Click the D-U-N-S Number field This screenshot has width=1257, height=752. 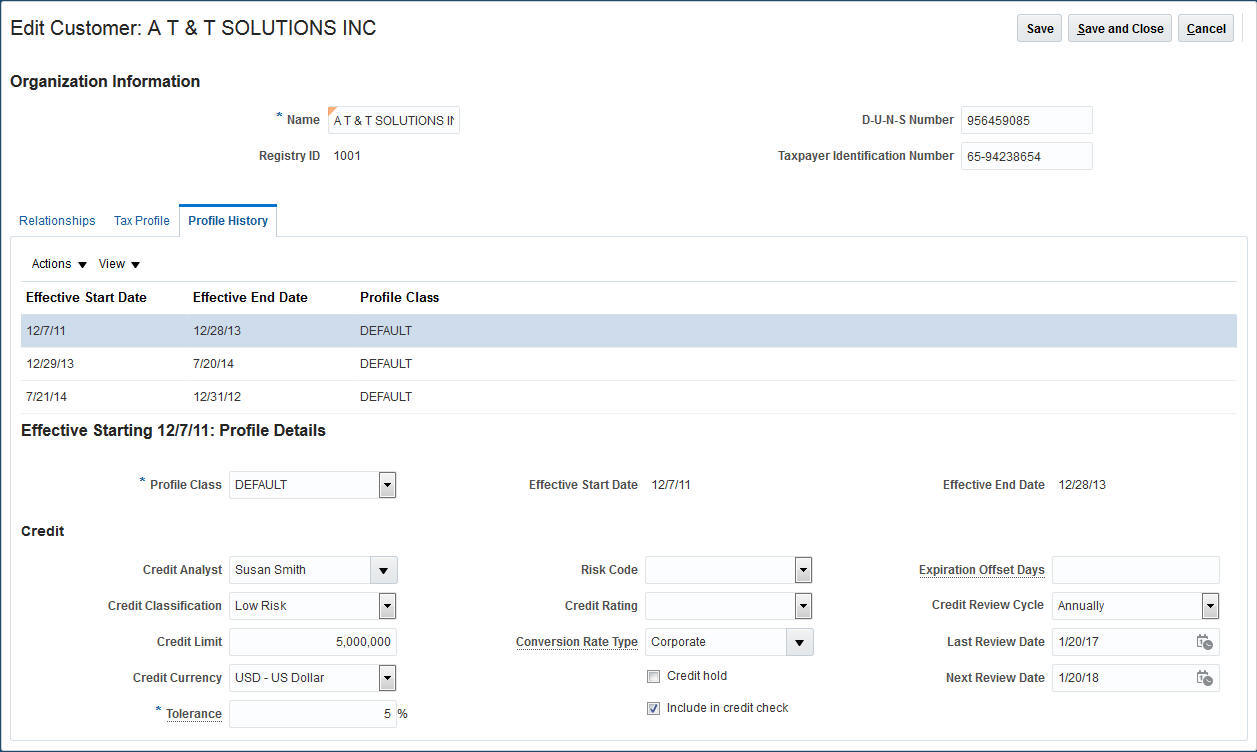[1027, 120]
